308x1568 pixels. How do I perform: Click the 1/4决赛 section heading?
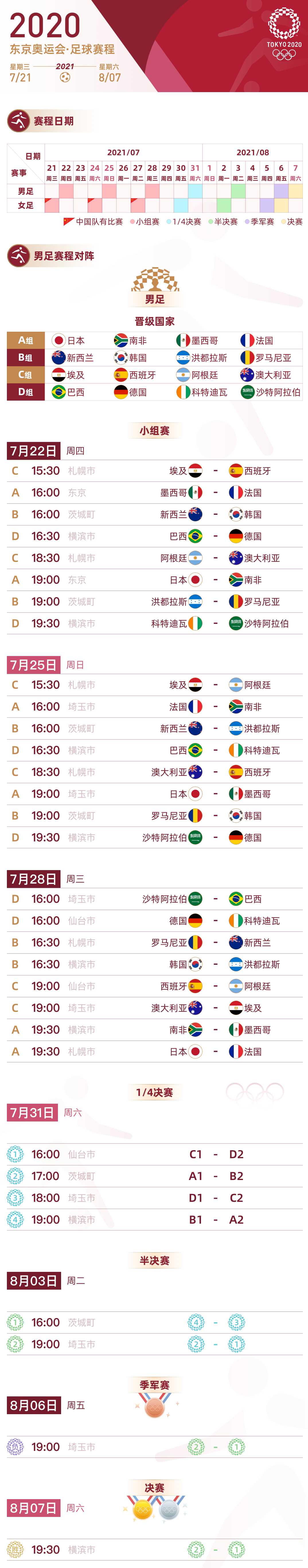coord(155,1092)
